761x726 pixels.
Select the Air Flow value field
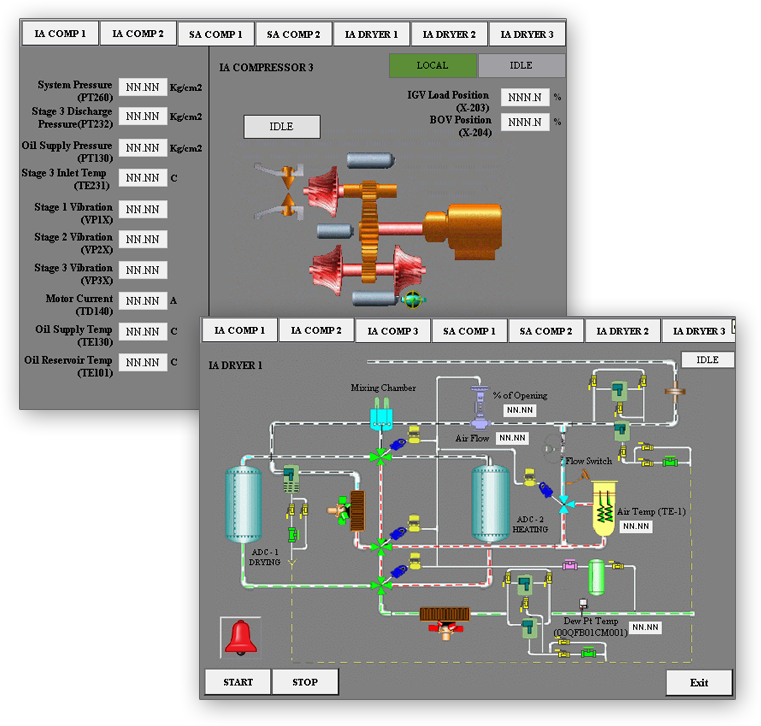coord(512,438)
